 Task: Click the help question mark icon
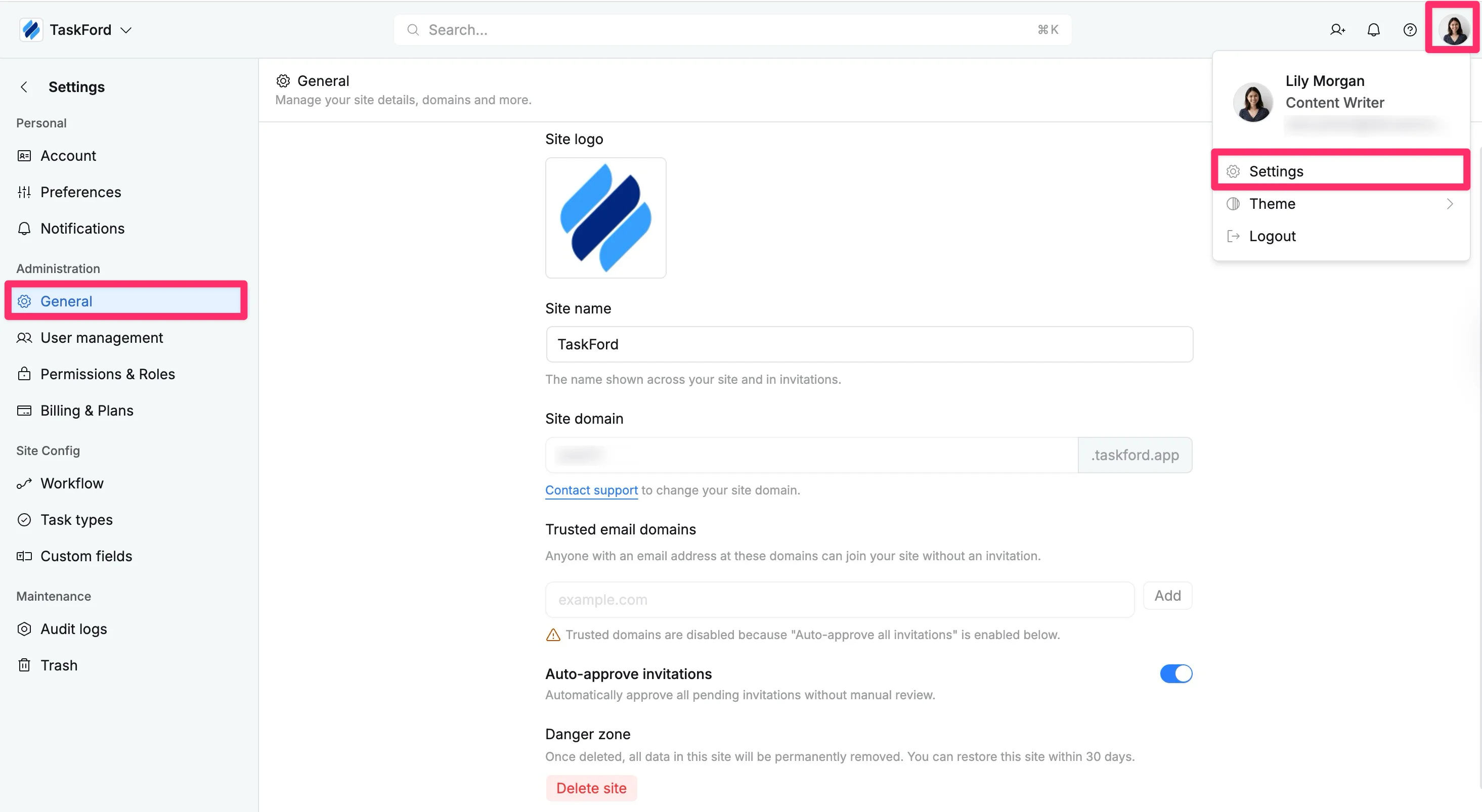[x=1410, y=30]
